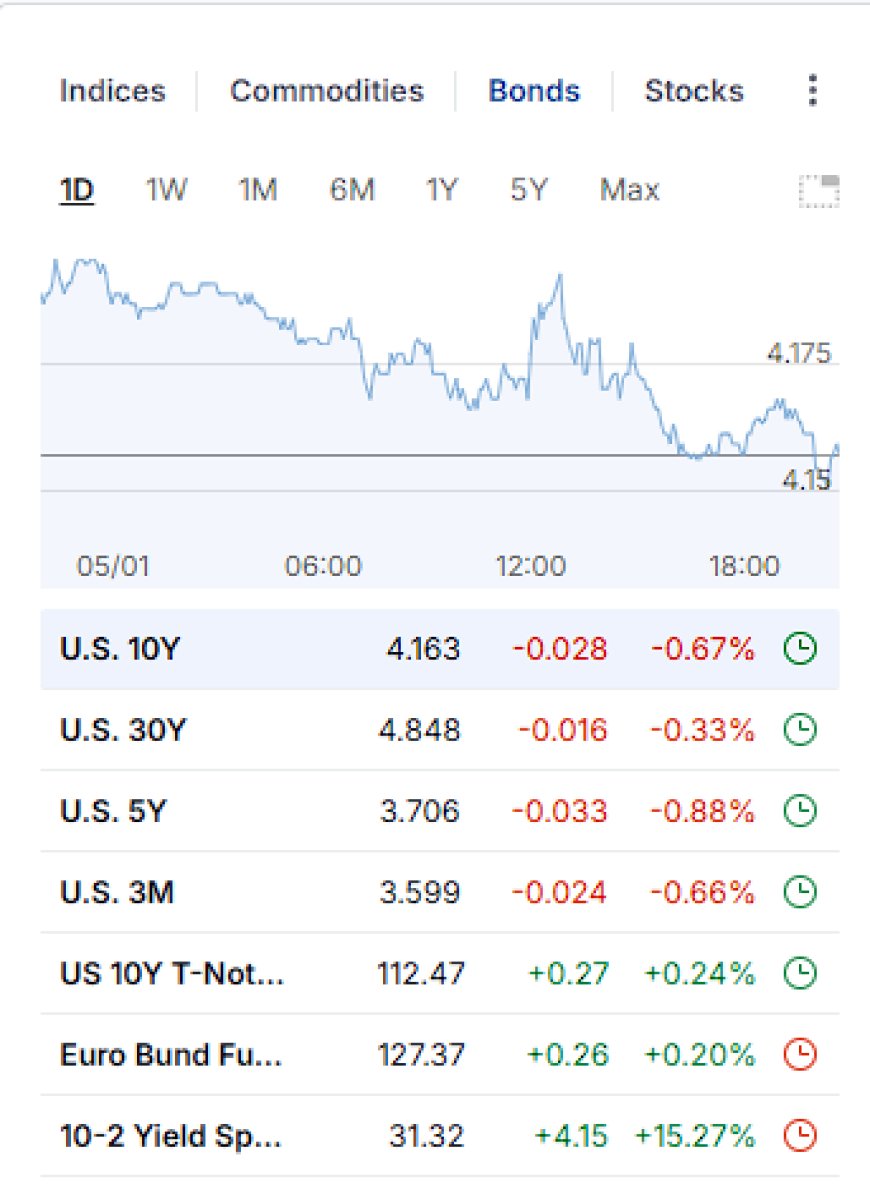Open the U.S. 30Y bond row
870x1195 pixels.
pos(440,730)
